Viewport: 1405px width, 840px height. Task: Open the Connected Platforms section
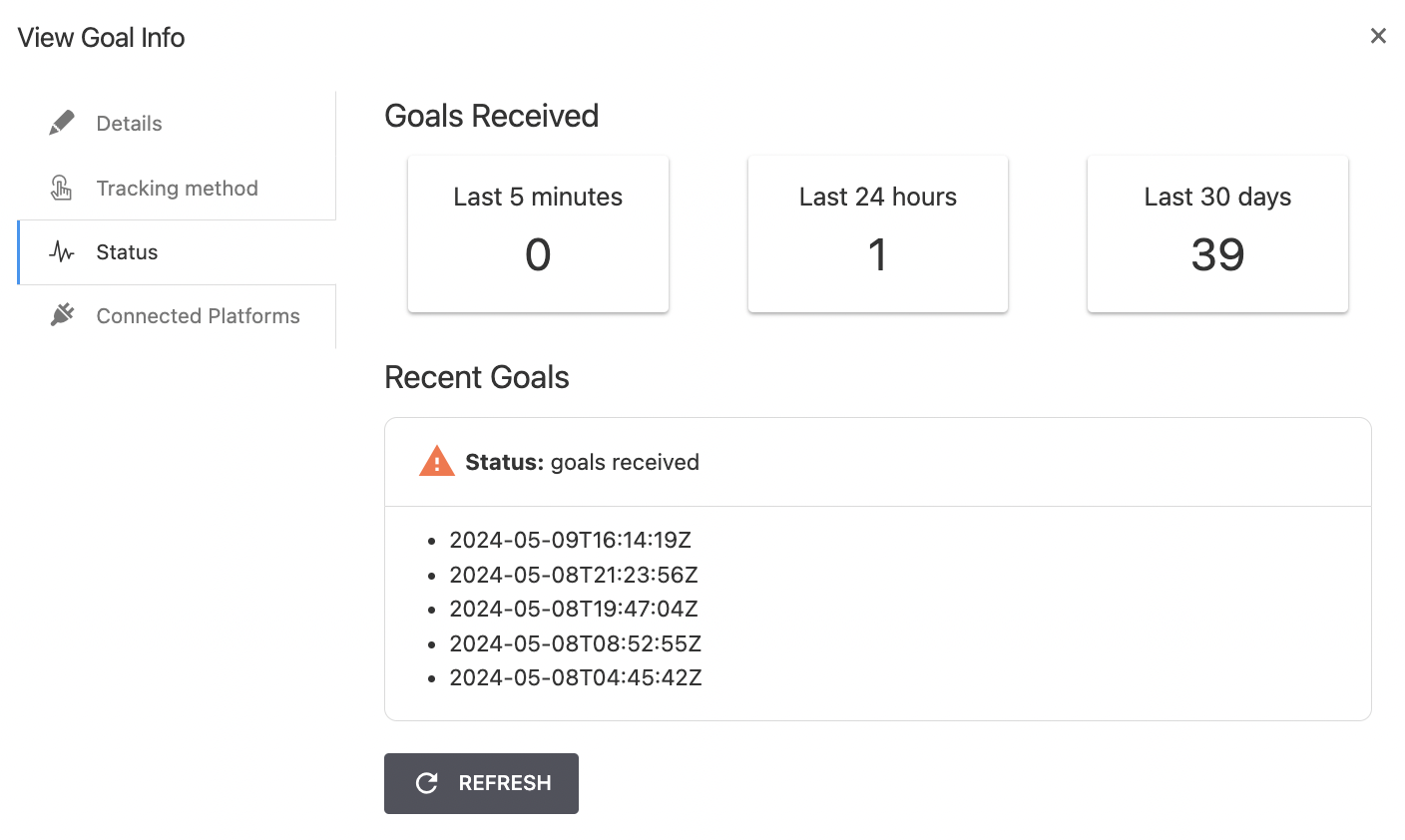[x=198, y=315]
